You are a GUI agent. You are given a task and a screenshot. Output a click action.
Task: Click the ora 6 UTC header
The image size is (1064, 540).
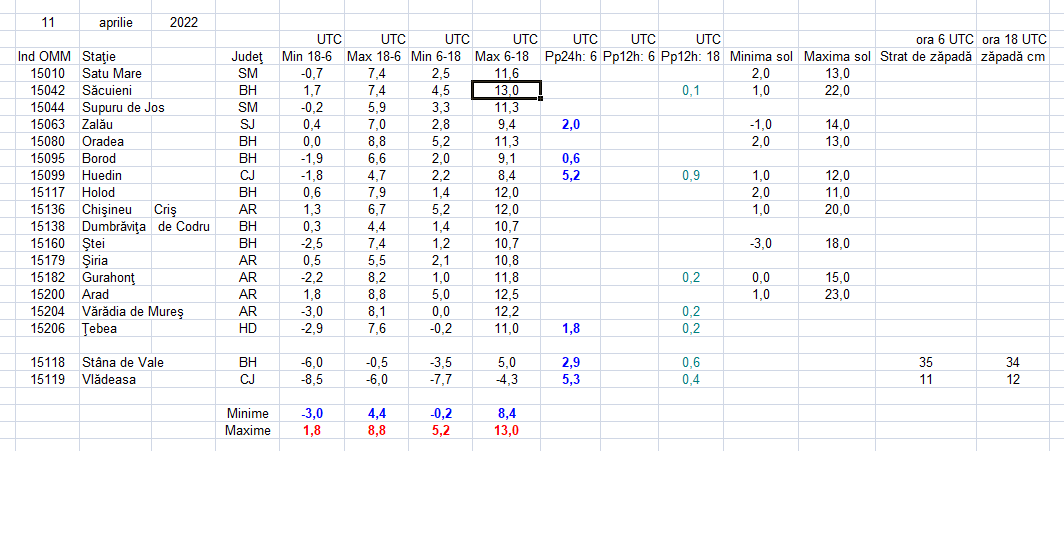(945, 39)
